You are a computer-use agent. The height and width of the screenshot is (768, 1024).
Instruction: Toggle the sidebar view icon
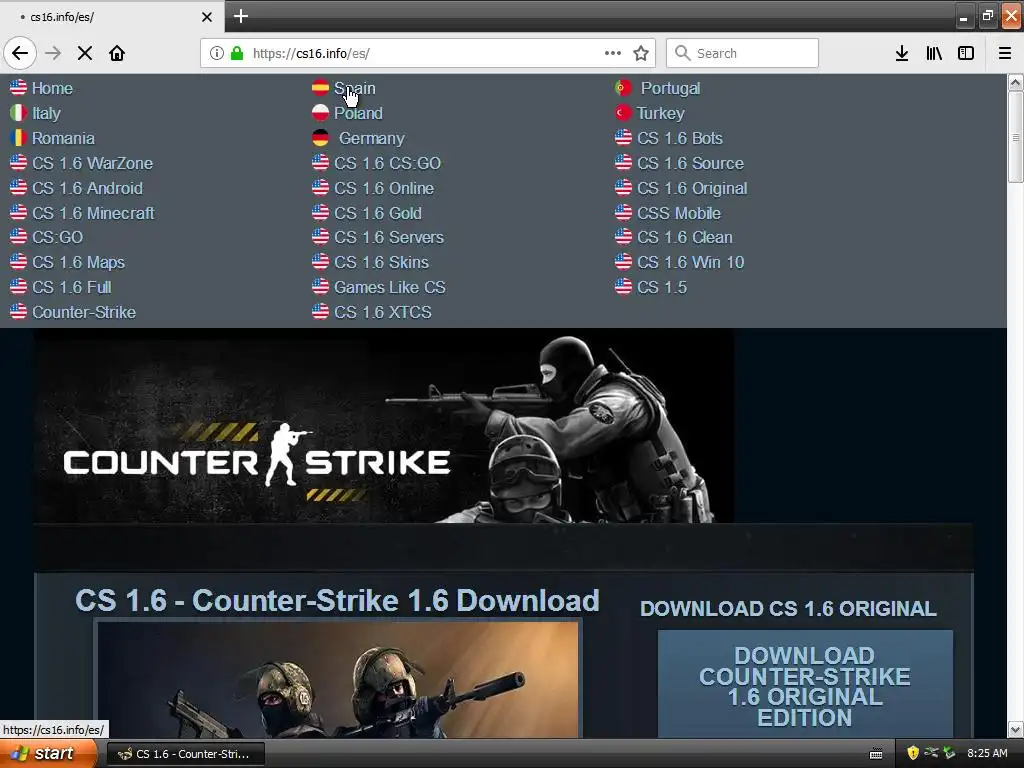[966, 53]
